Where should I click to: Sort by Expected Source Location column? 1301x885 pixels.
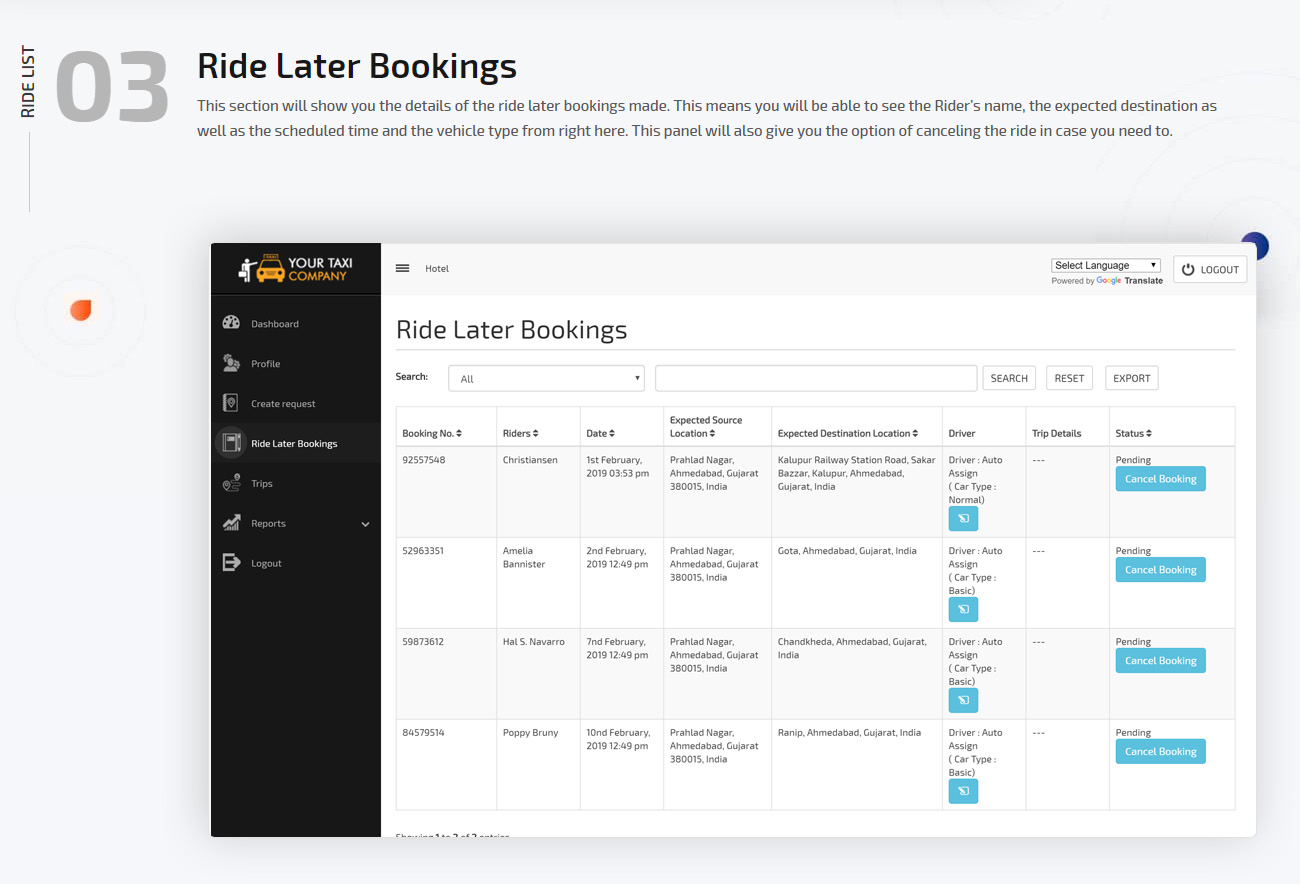click(x=706, y=427)
